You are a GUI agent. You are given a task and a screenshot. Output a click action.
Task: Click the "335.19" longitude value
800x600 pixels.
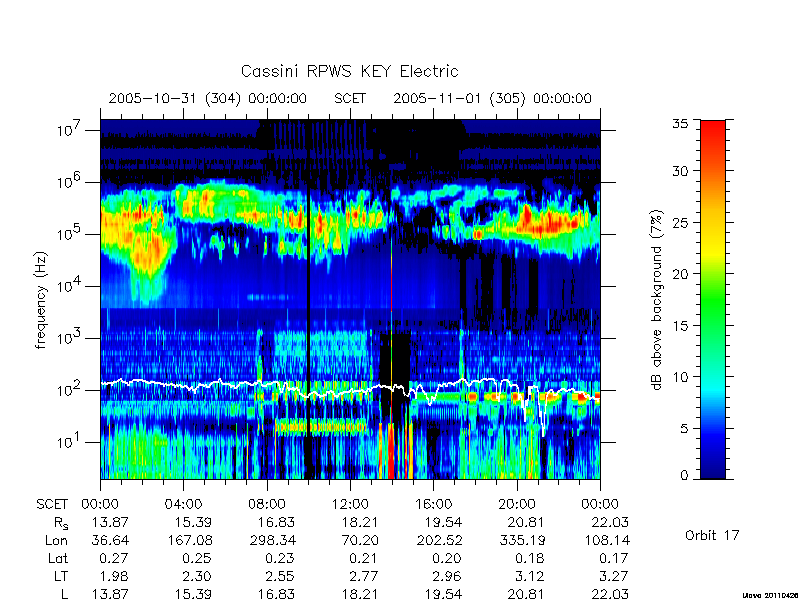pyautogui.click(x=521, y=540)
